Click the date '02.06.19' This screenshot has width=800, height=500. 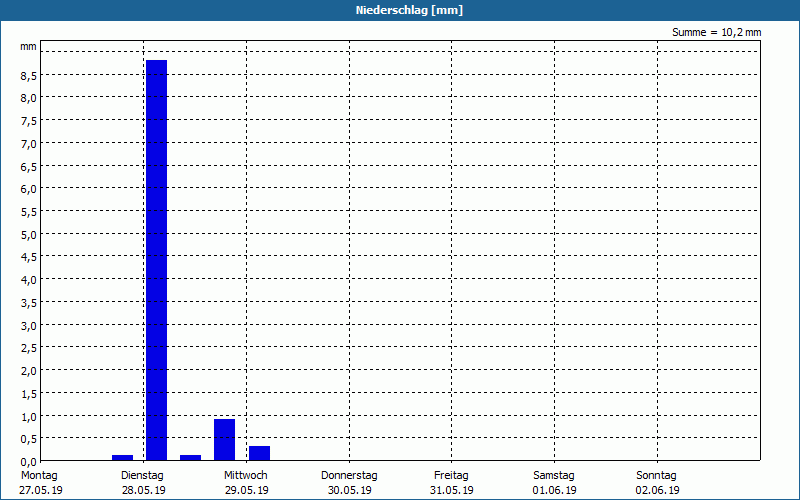(x=657, y=490)
